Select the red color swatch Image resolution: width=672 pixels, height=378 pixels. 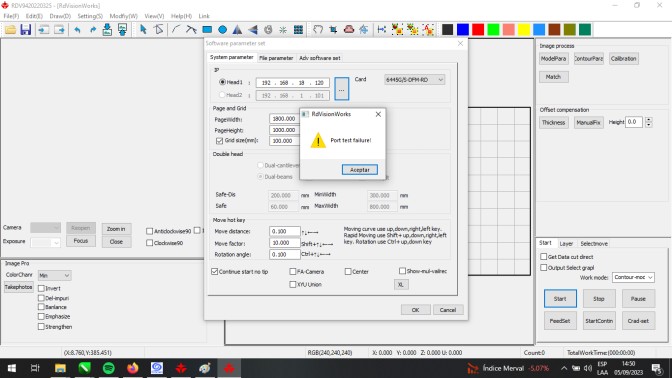[x=478, y=30]
